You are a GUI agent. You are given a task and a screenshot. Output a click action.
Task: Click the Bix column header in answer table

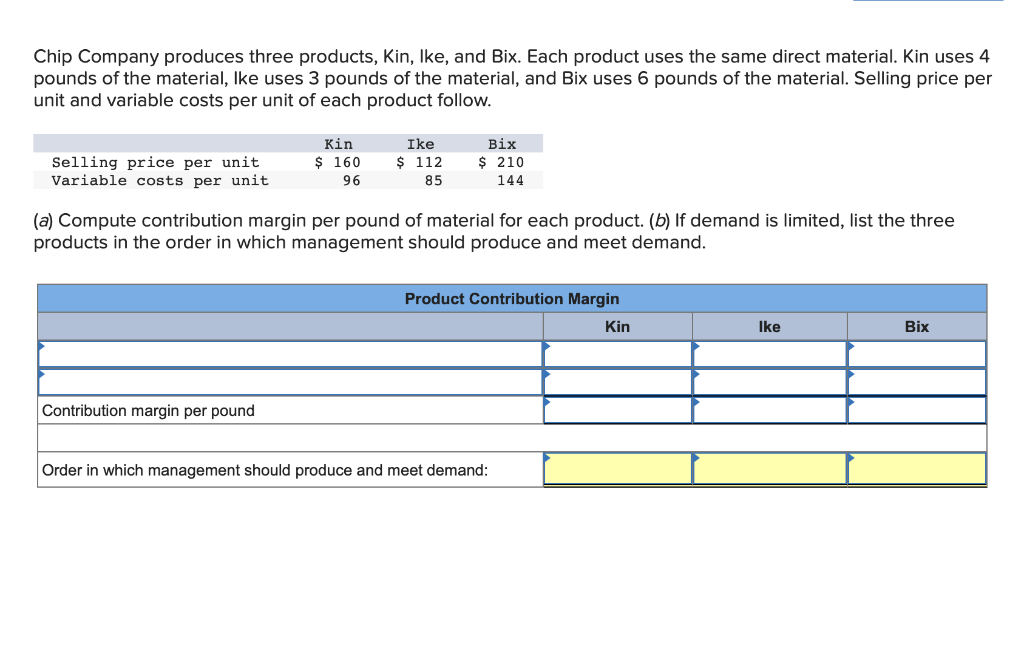tap(917, 327)
